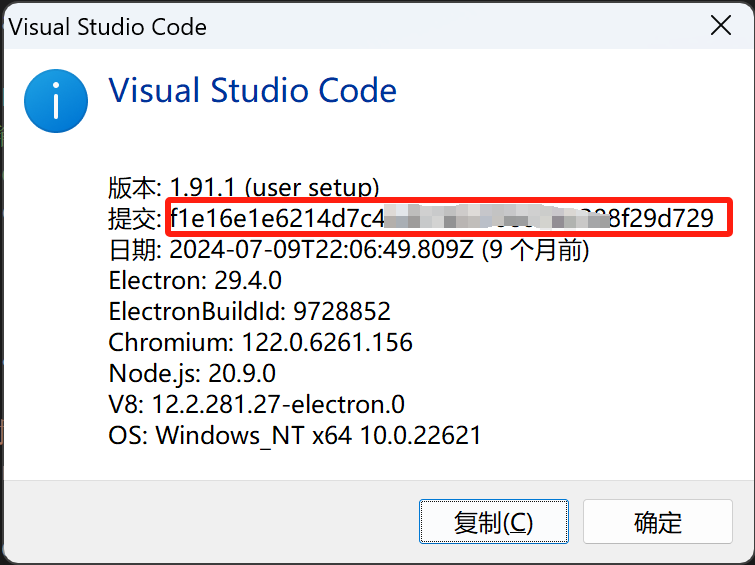This screenshot has height=565, width=755.
Task: Click the Node.js: 20.9.0 line
Action: tap(192, 373)
